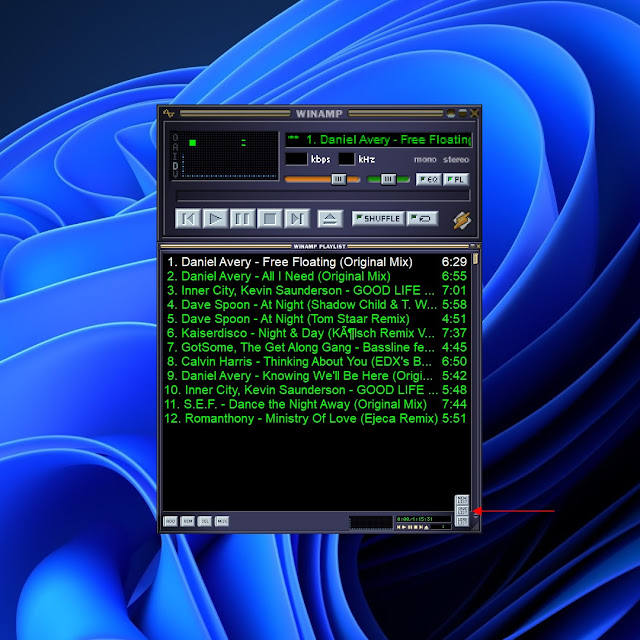Select track 12 Romanthony Ministry Of Love
This screenshot has width=640, height=640.
316,418
